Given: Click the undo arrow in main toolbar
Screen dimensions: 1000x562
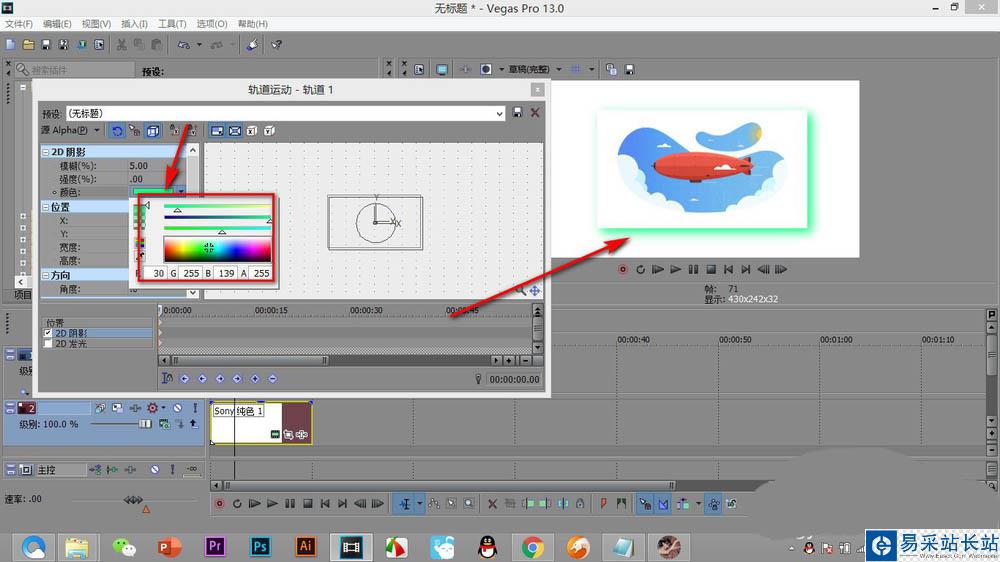Looking at the screenshot, I should [184, 45].
